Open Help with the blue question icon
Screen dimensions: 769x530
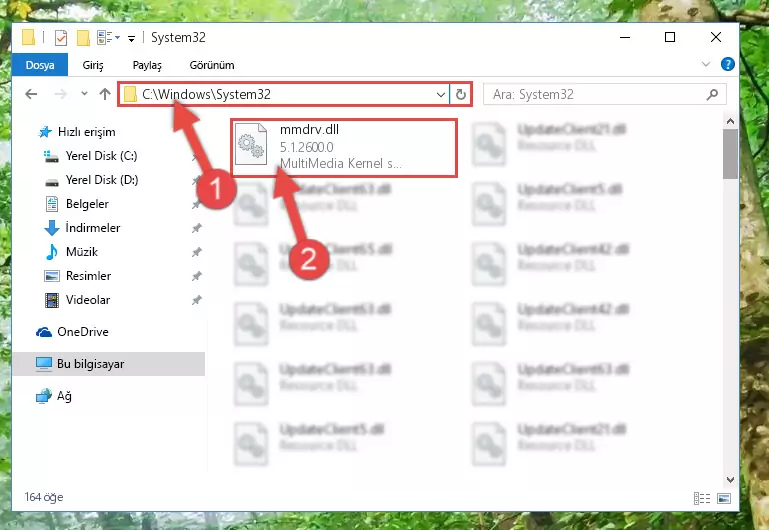(727, 64)
